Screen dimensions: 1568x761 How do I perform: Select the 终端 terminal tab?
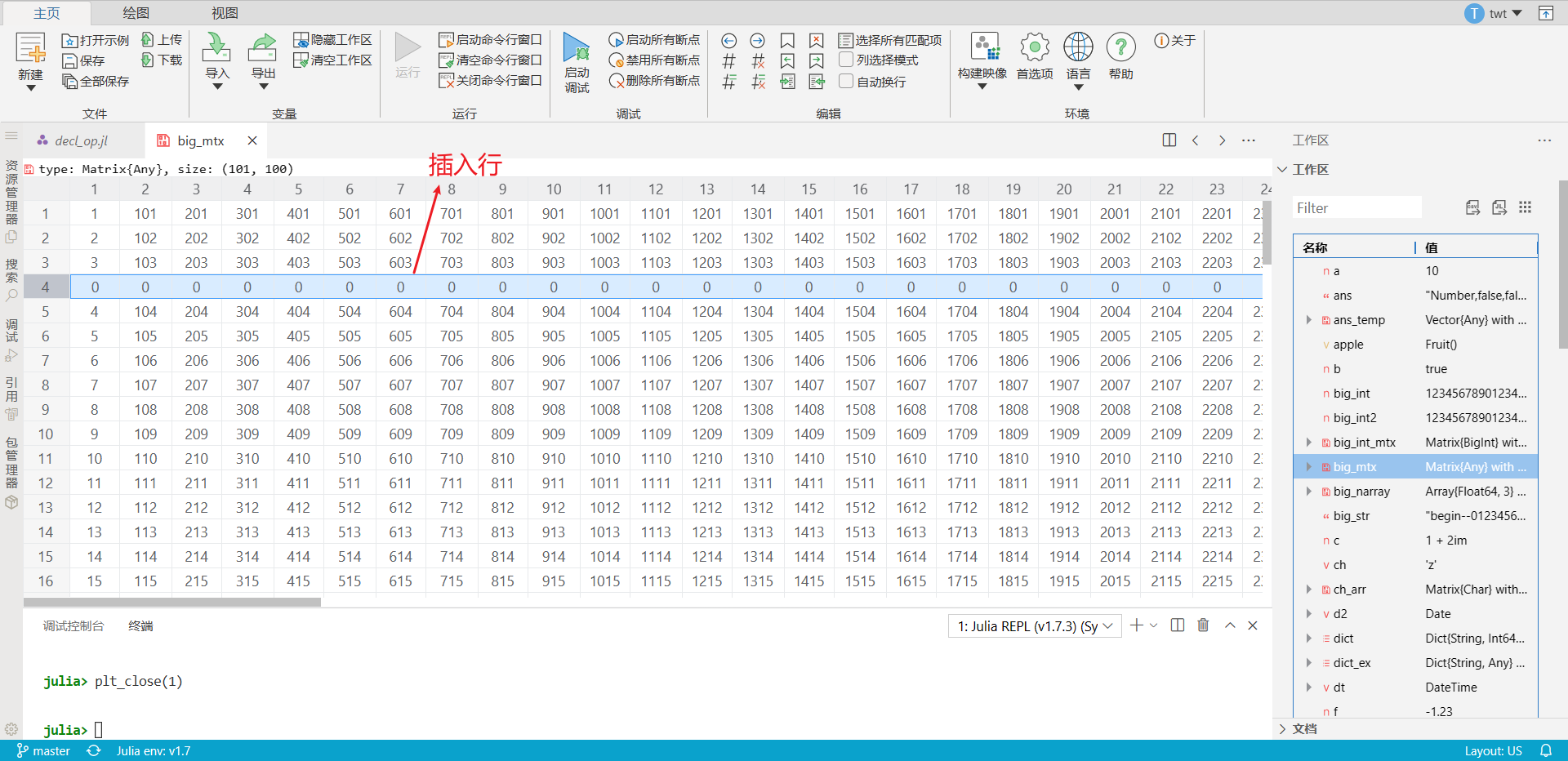(140, 626)
